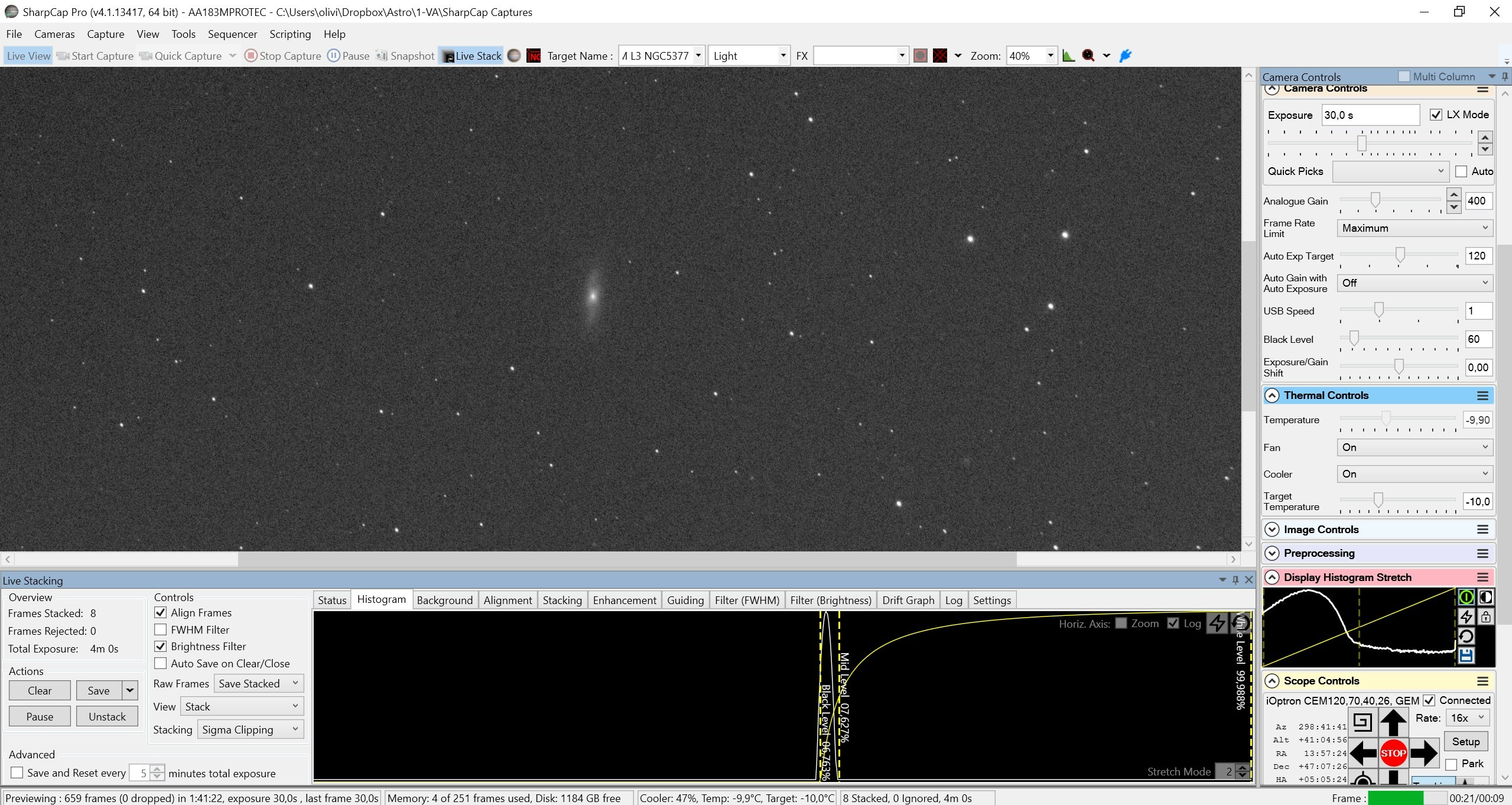The height and width of the screenshot is (805, 1512).
Task: Open the Stacking Sigma Clipping dropdown
Action: [x=251, y=729]
